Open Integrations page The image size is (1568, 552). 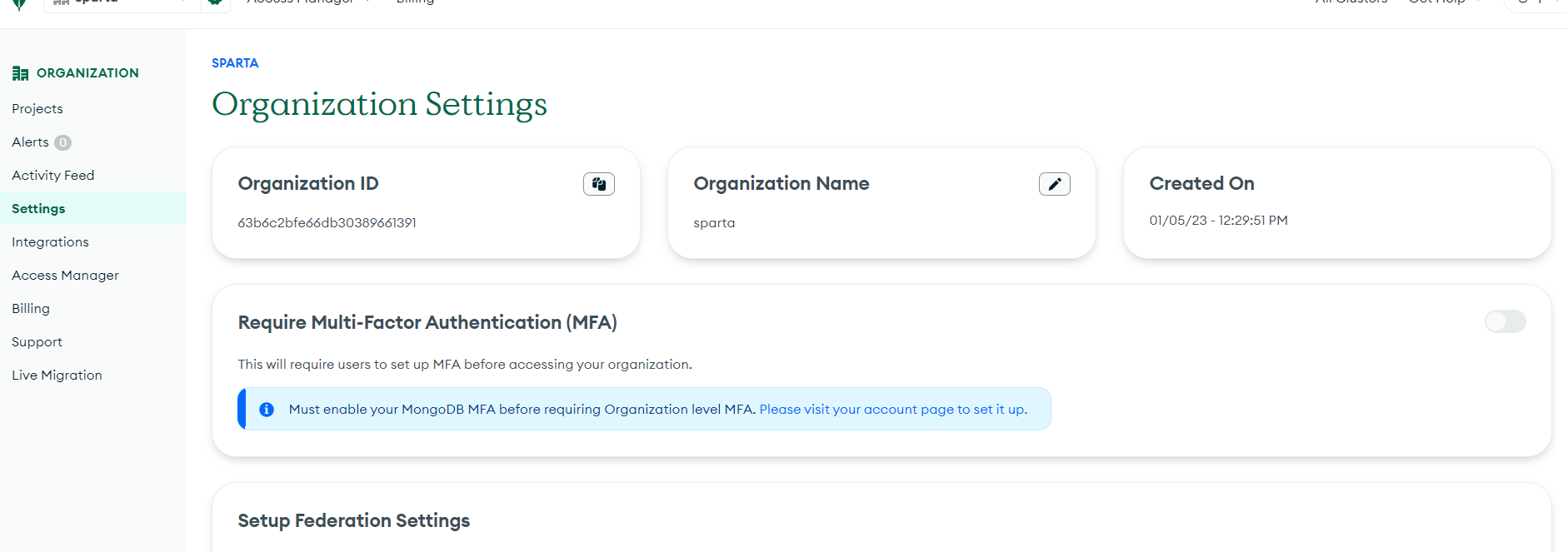pyautogui.click(x=50, y=242)
